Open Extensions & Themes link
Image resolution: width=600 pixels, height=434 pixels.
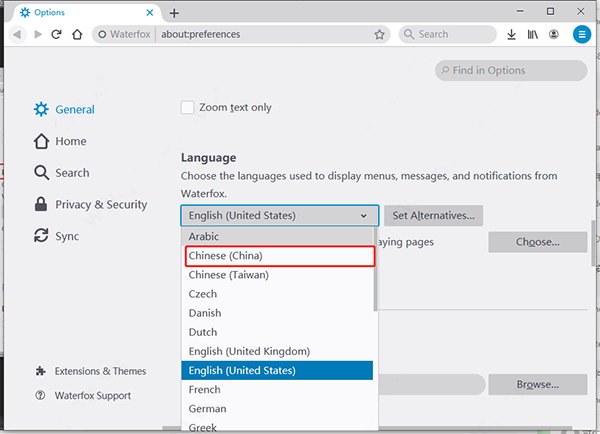click(100, 371)
